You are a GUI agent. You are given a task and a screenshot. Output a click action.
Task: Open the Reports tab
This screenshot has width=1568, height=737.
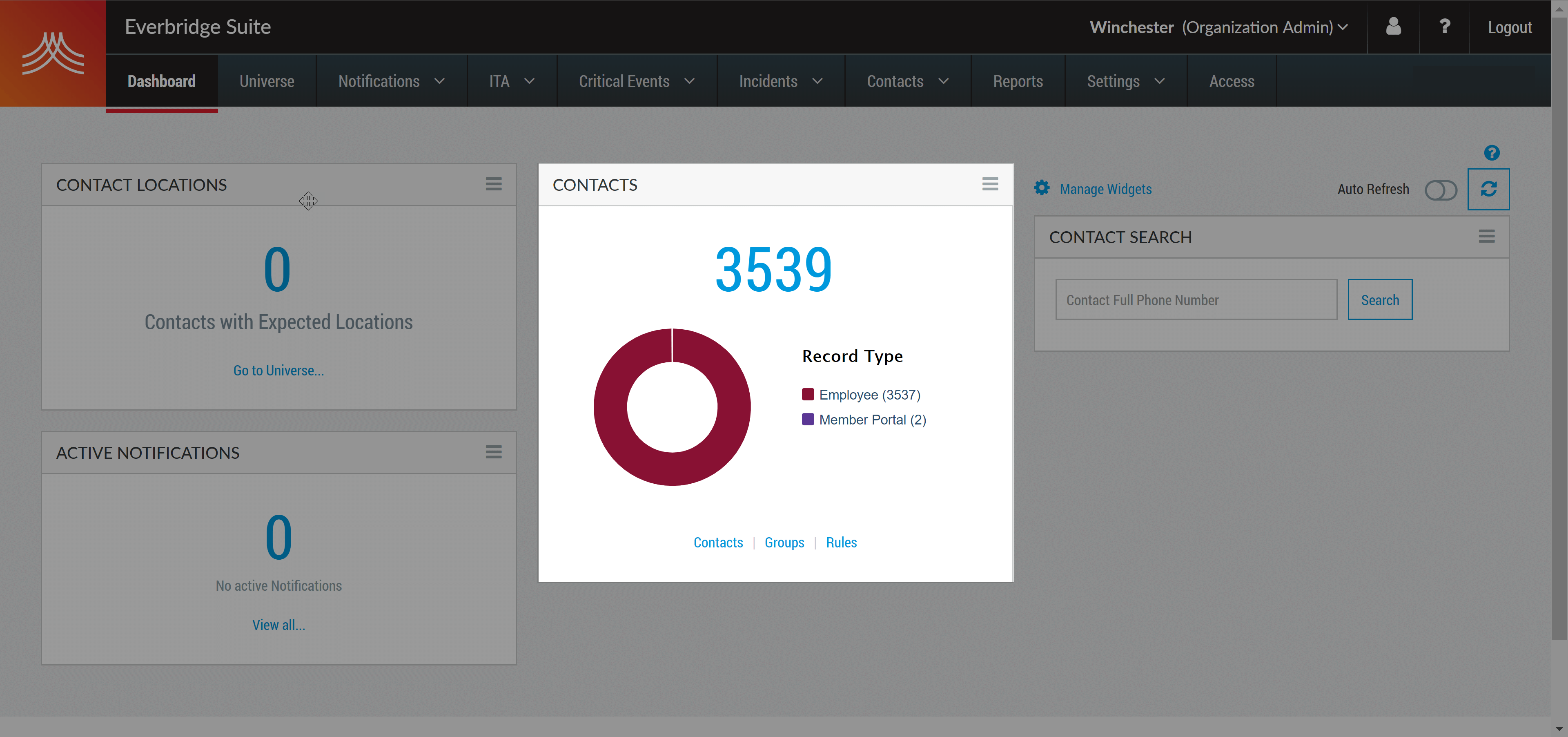click(x=1018, y=81)
